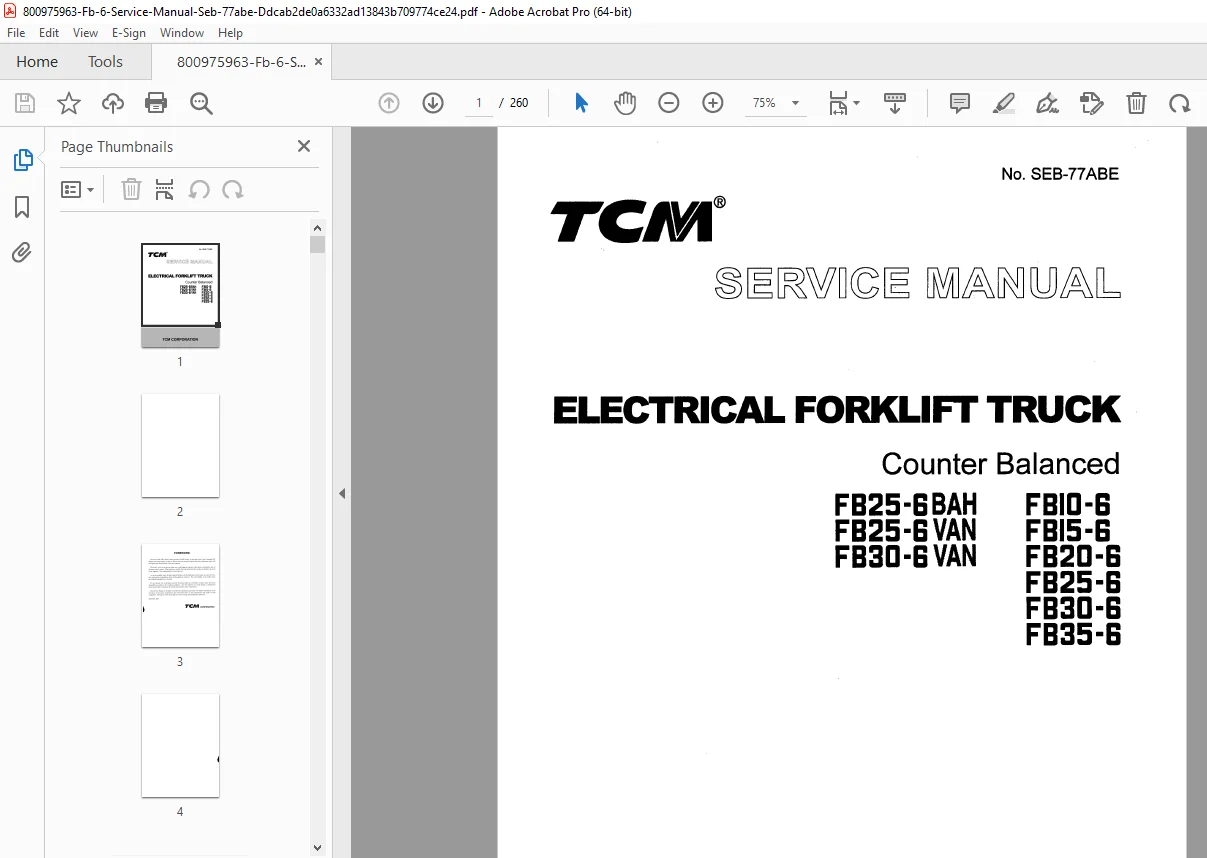Click the 'FB25-6 BAH' model text
1207x858 pixels.
(906, 504)
